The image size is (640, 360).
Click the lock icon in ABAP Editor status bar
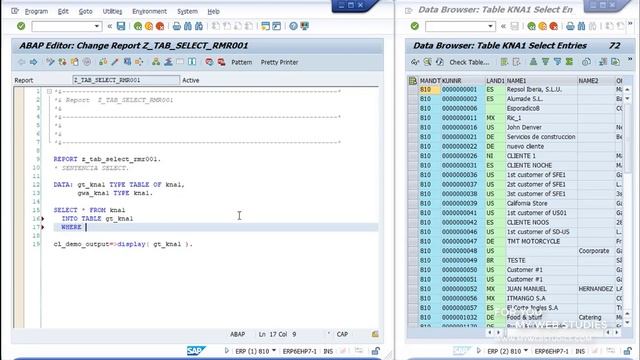click(x=376, y=351)
